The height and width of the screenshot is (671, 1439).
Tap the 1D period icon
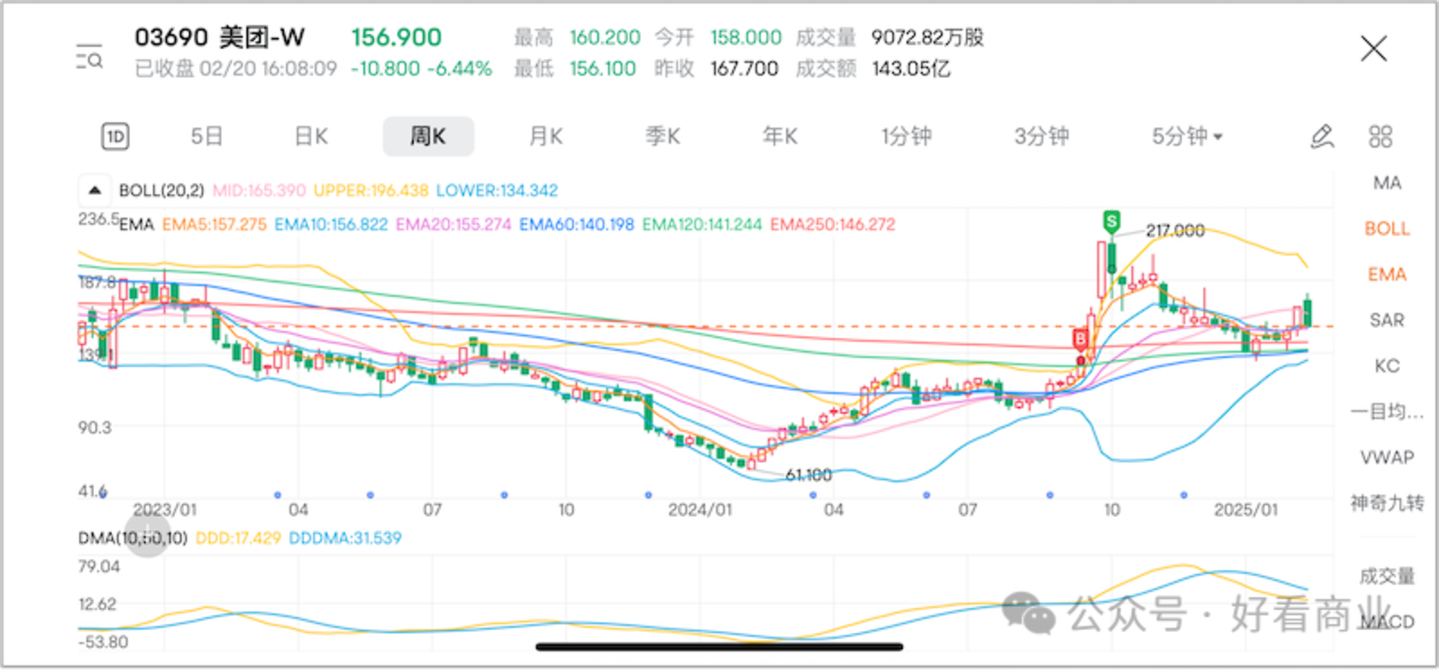tap(116, 137)
